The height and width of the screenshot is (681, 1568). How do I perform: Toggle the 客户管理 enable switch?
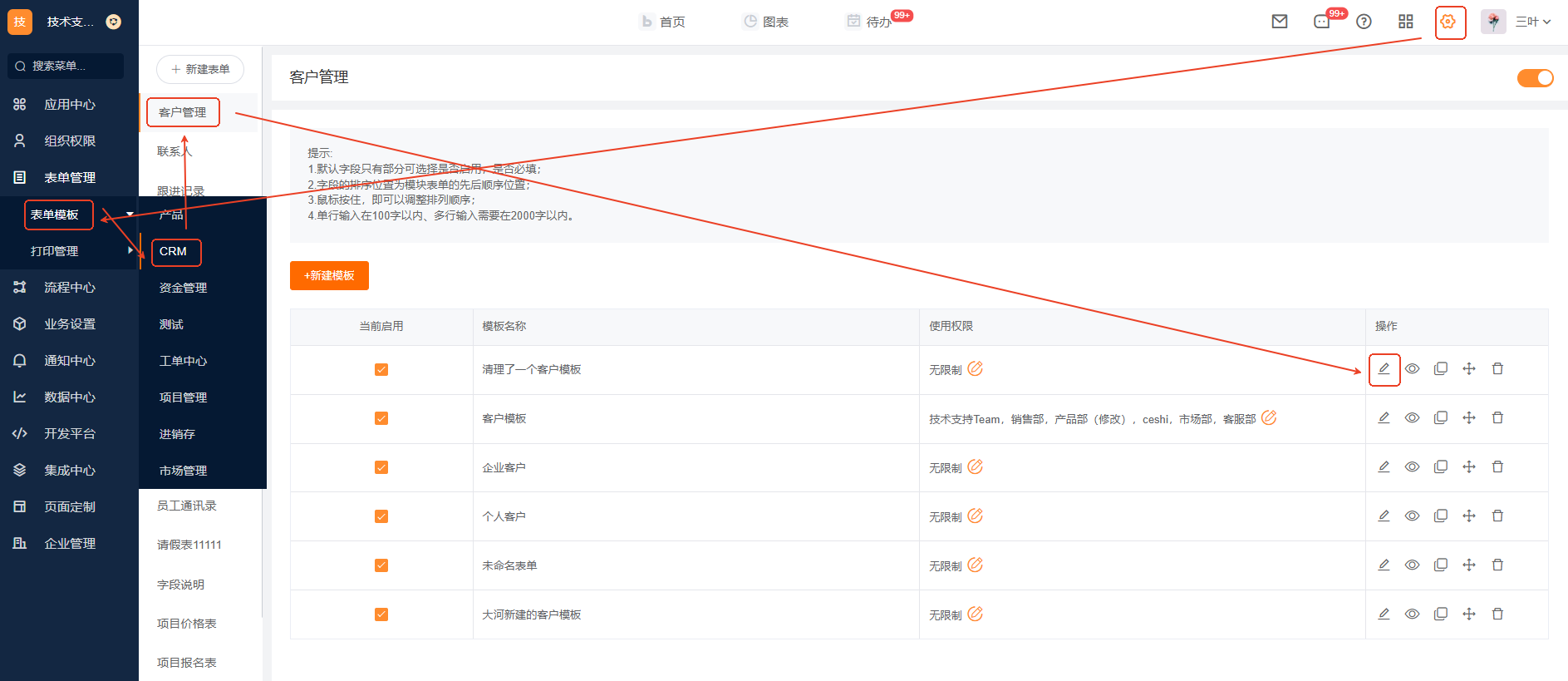tap(1535, 78)
